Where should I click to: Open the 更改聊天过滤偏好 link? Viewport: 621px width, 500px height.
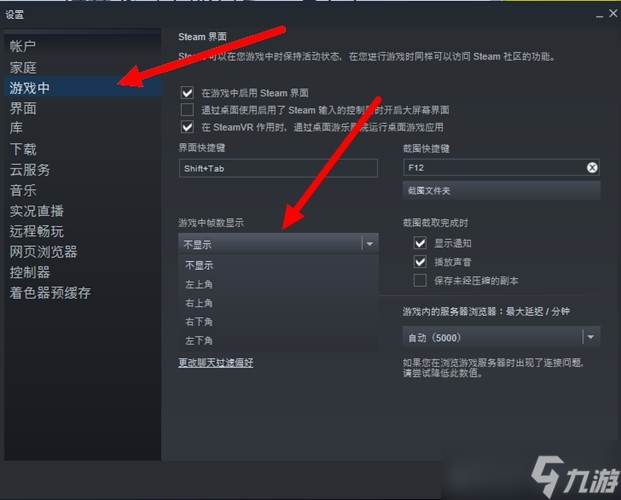[215, 363]
